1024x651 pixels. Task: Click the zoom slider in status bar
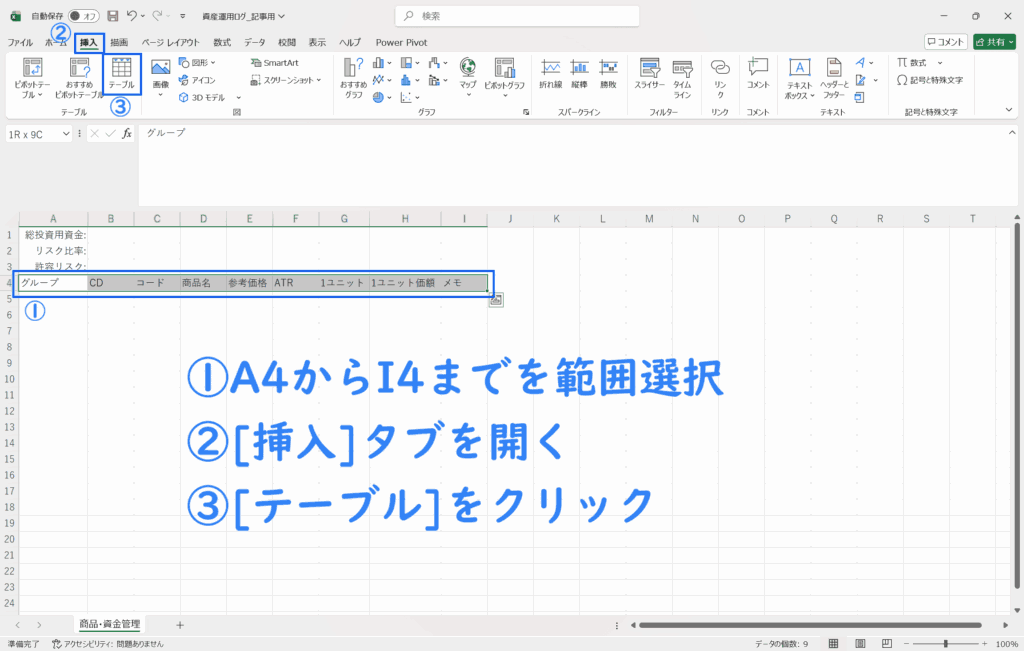click(946, 643)
